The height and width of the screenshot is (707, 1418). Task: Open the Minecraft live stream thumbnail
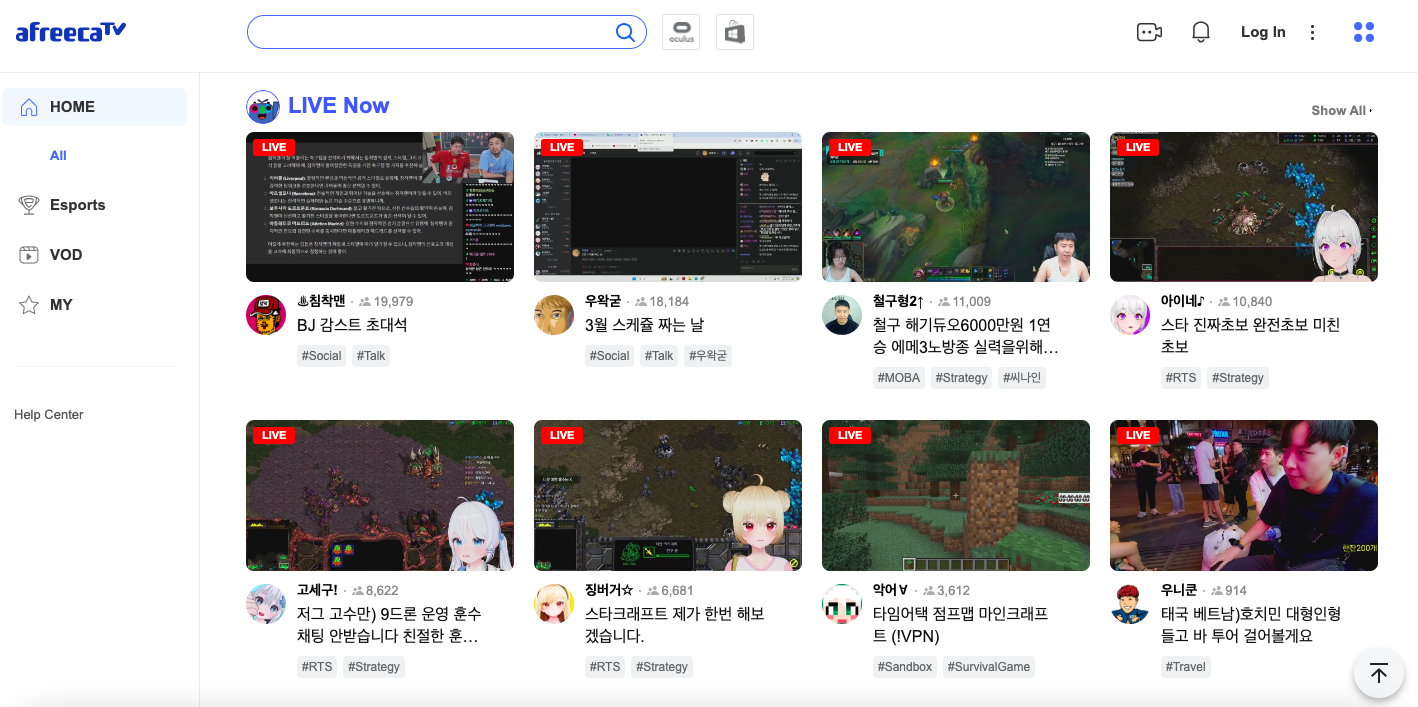pyautogui.click(x=955, y=495)
